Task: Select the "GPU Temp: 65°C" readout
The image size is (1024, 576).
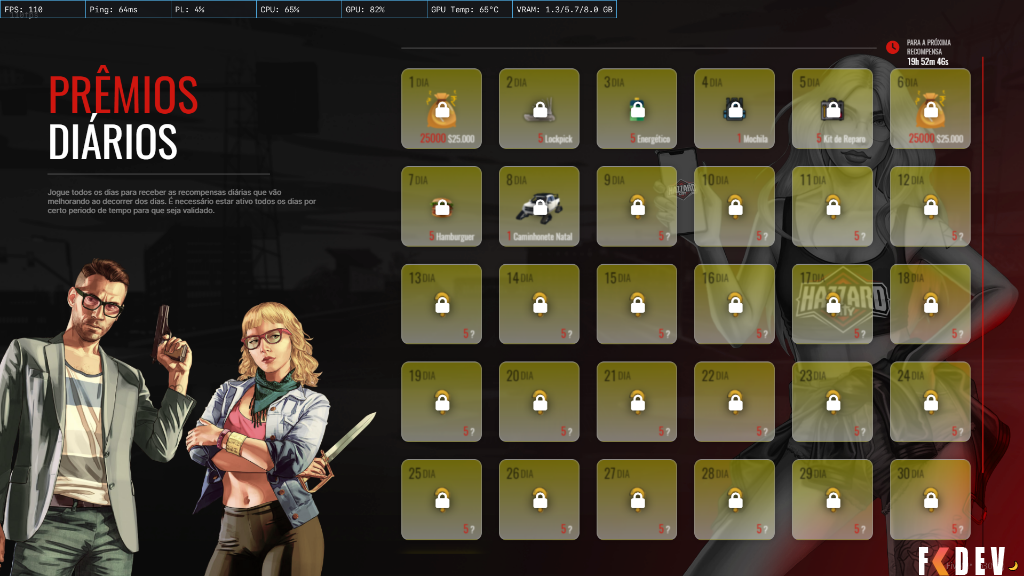Action: pos(464,9)
